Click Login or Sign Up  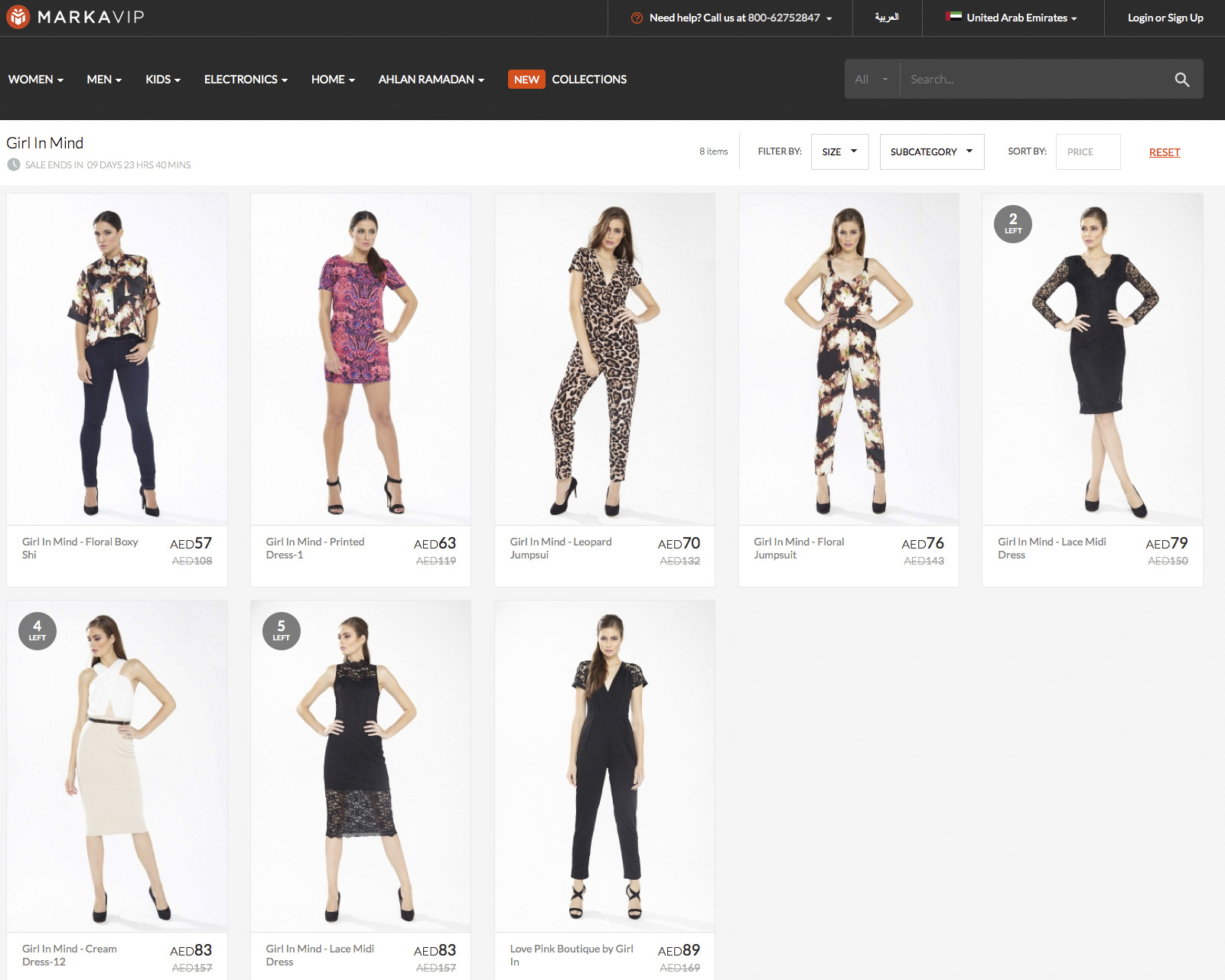(1165, 18)
